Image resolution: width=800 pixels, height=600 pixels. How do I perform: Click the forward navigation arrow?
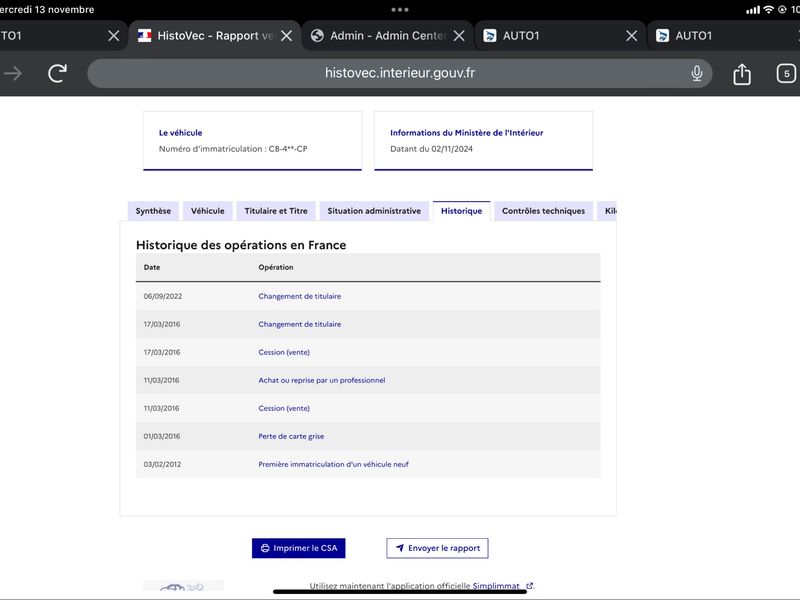pyautogui.click(x=13, y=73)
